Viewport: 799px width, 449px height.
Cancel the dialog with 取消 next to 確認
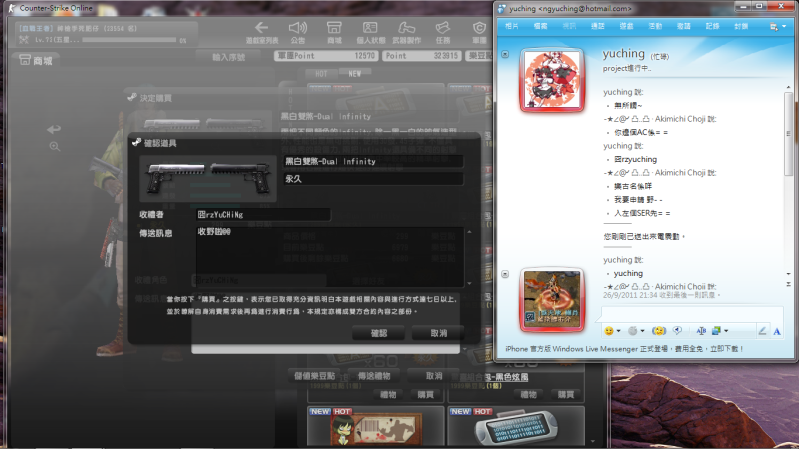coord(438,333)
